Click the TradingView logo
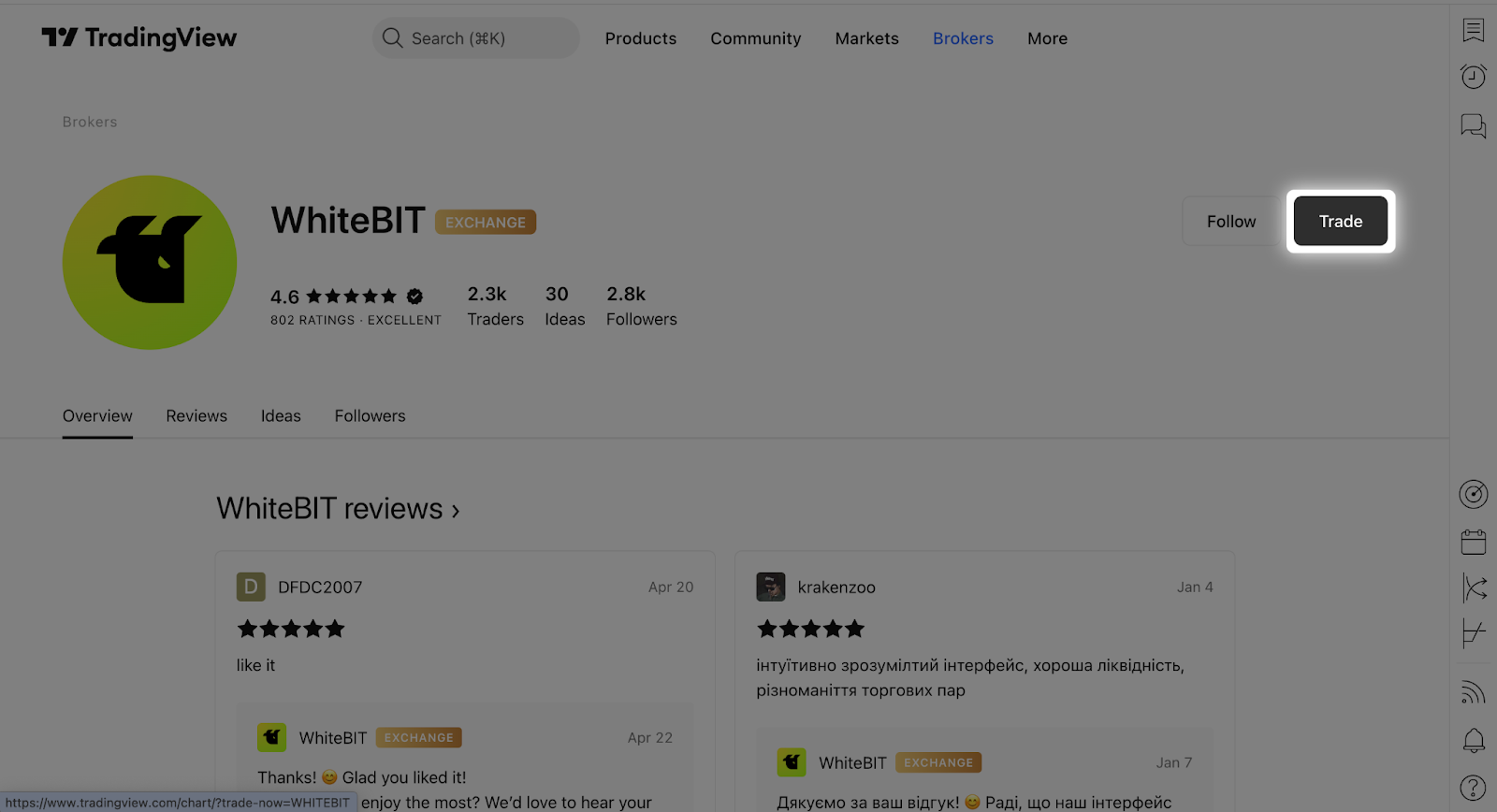1497x812 pixels. pyautogui.click(x=139, y=37)
